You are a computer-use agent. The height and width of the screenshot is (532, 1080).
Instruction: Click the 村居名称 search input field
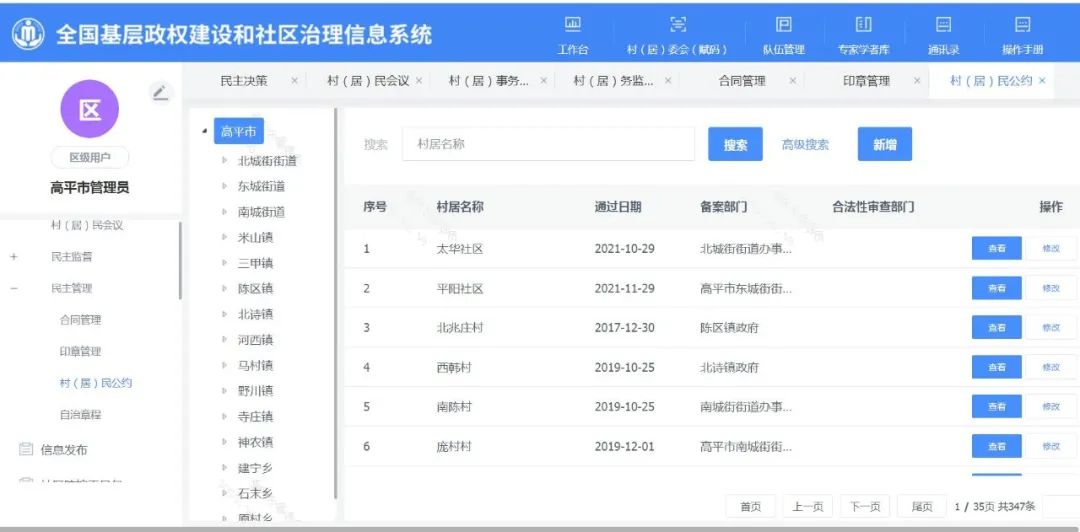click(548, 144)
